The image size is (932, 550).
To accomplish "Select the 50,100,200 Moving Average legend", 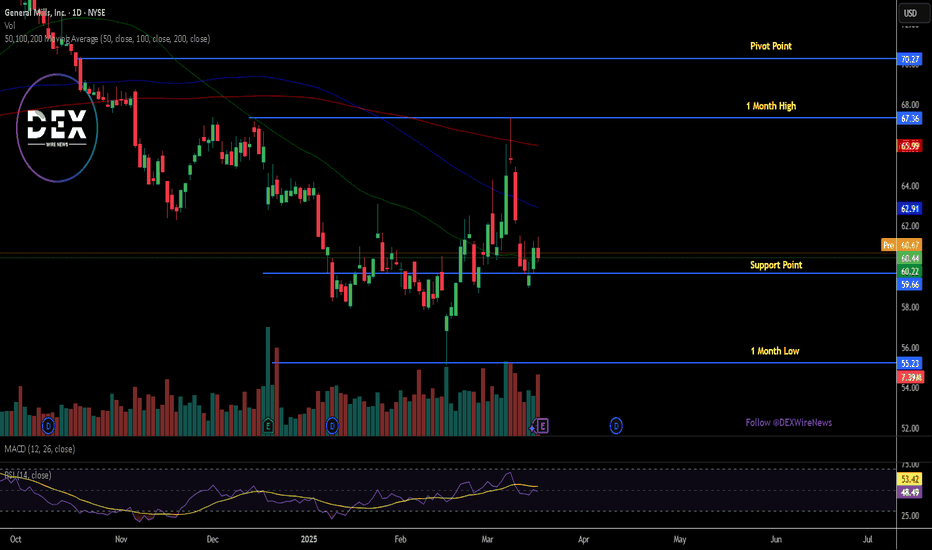I will (x=107, y=39).
